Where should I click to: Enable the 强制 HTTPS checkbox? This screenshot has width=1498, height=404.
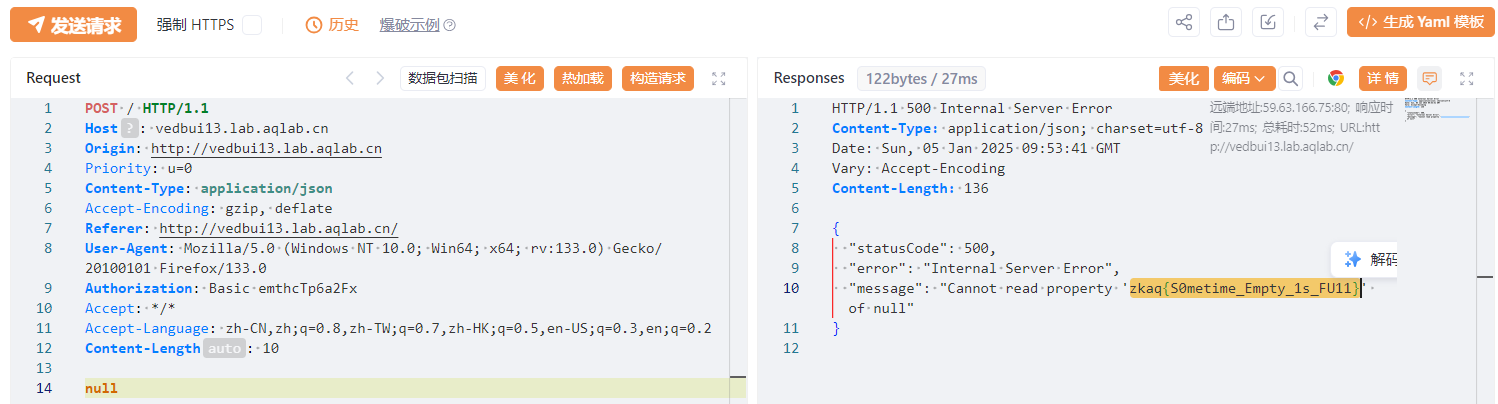point(252,25)
